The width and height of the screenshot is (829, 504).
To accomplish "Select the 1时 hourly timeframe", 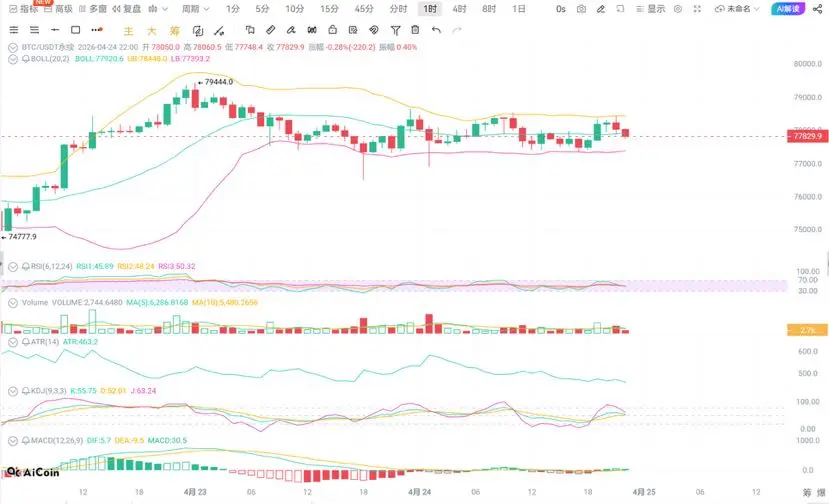I will pos(430,9).
